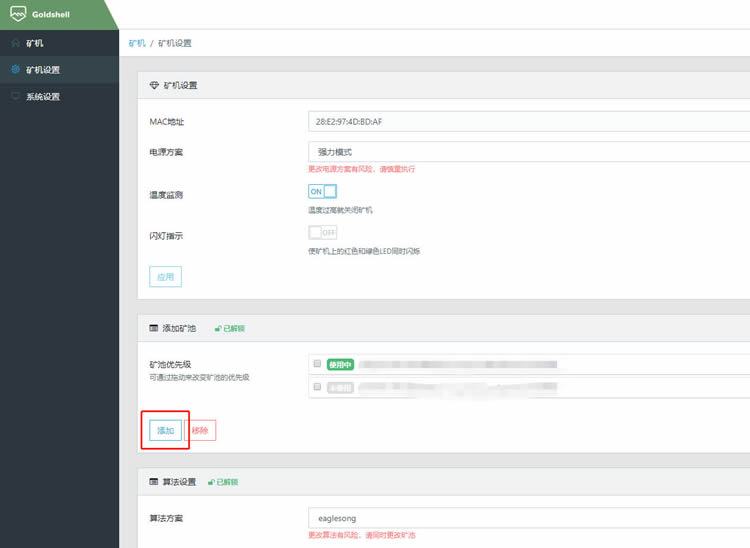Check the box for the 未使用 pool
750x548 pixels.
(x=317, y=386)
